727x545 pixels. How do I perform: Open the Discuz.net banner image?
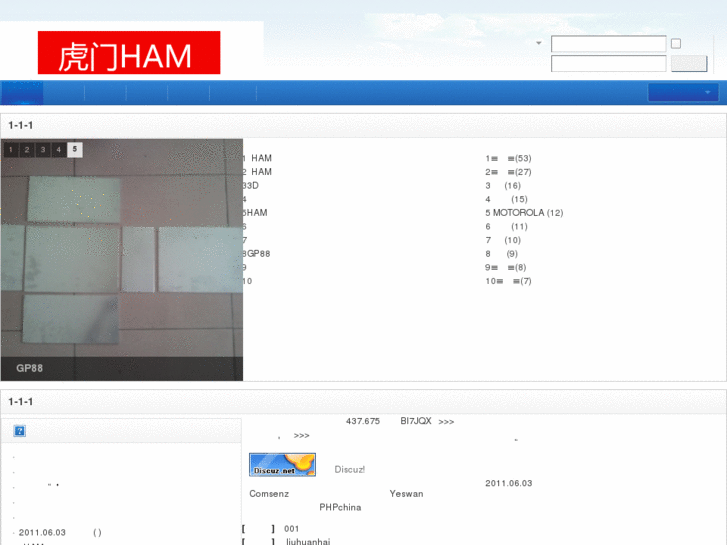(x=282, y=465)
